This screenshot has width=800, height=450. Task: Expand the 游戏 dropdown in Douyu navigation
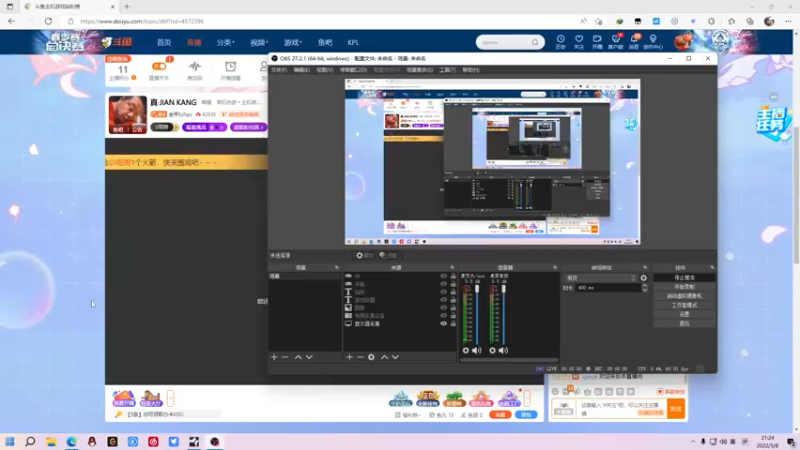point(293,42)
